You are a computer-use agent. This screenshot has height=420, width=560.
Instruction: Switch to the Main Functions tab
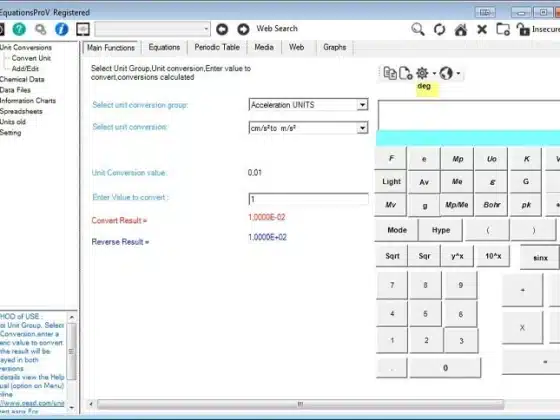coord(111,48)
